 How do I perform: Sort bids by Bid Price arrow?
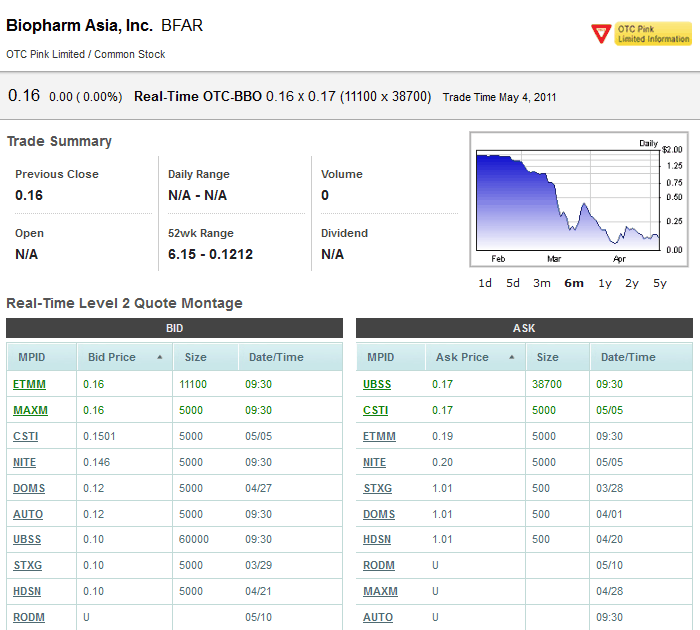point(160,357)
